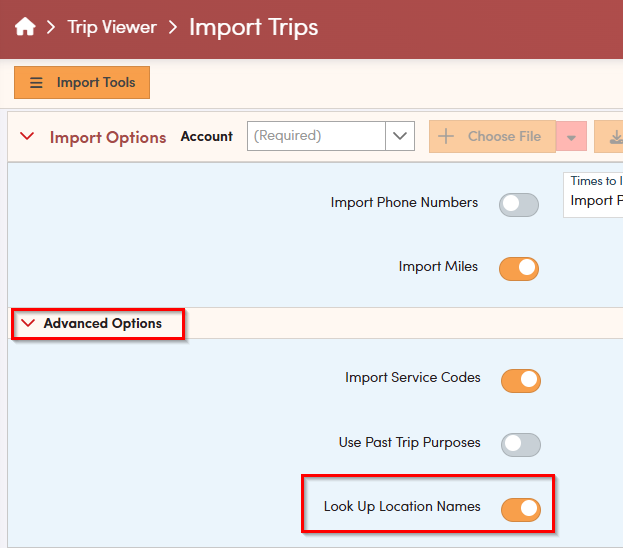Click the download icon right of Choose File

coord(609,137)
